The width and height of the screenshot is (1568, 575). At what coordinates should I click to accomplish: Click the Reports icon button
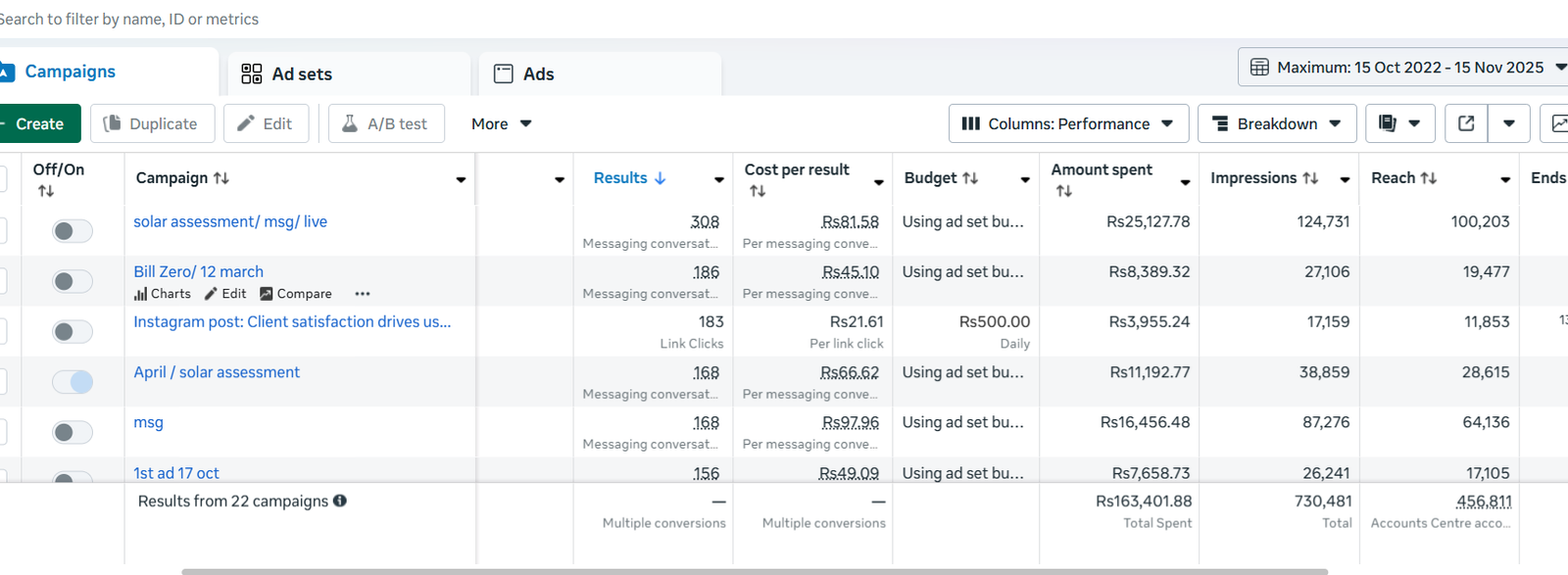pyautogui.click(x=1388, y=123)
